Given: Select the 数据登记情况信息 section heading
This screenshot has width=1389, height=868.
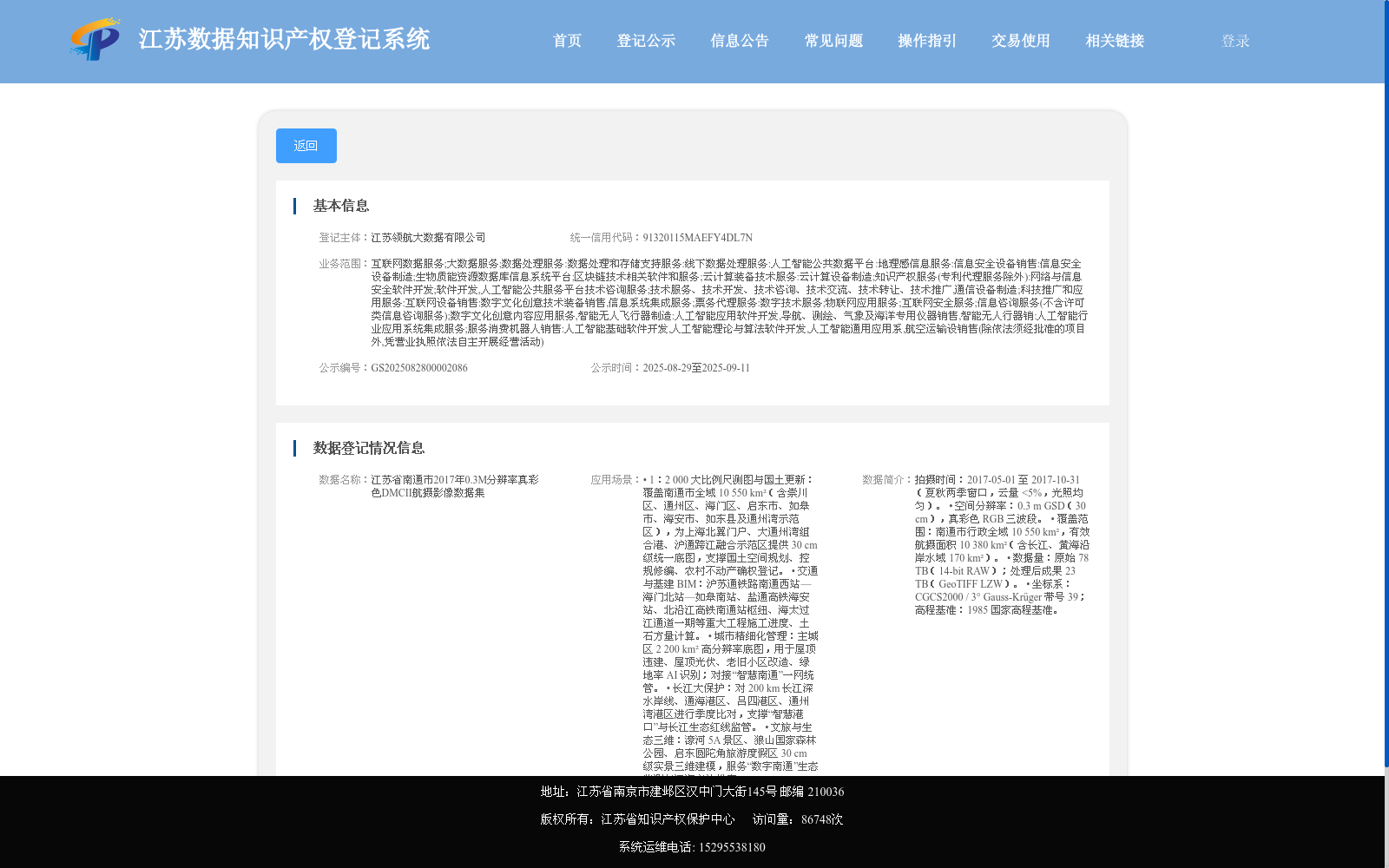Looking at the screenshot, I should [x=369, y=448].
